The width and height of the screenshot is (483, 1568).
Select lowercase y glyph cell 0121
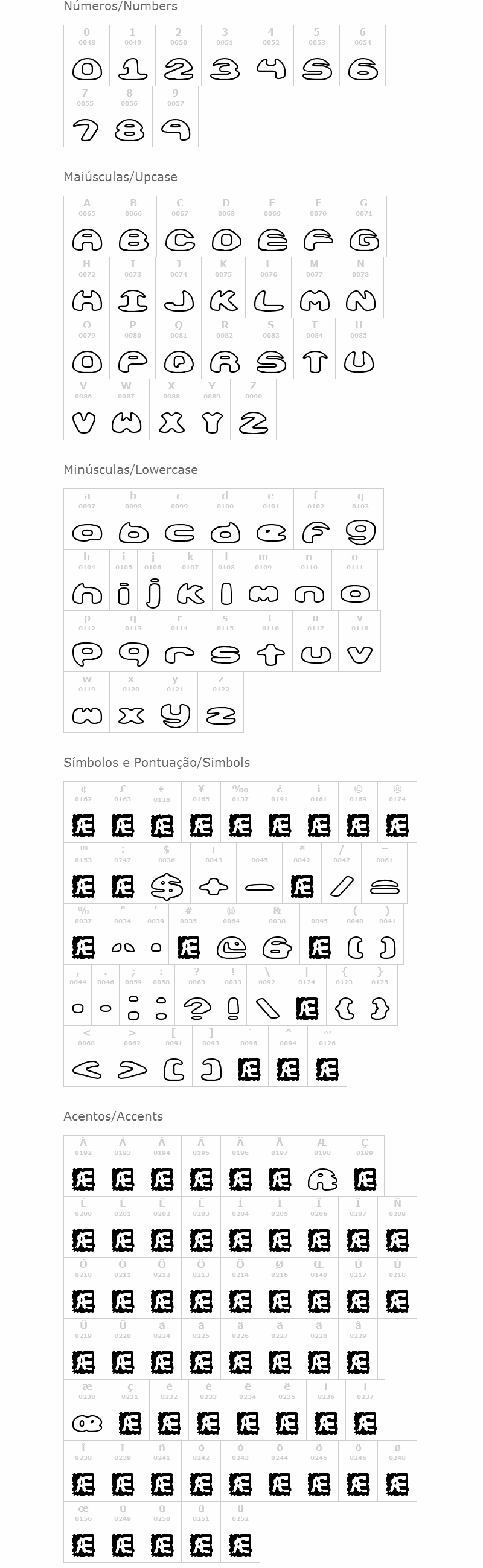coord(175,702)
